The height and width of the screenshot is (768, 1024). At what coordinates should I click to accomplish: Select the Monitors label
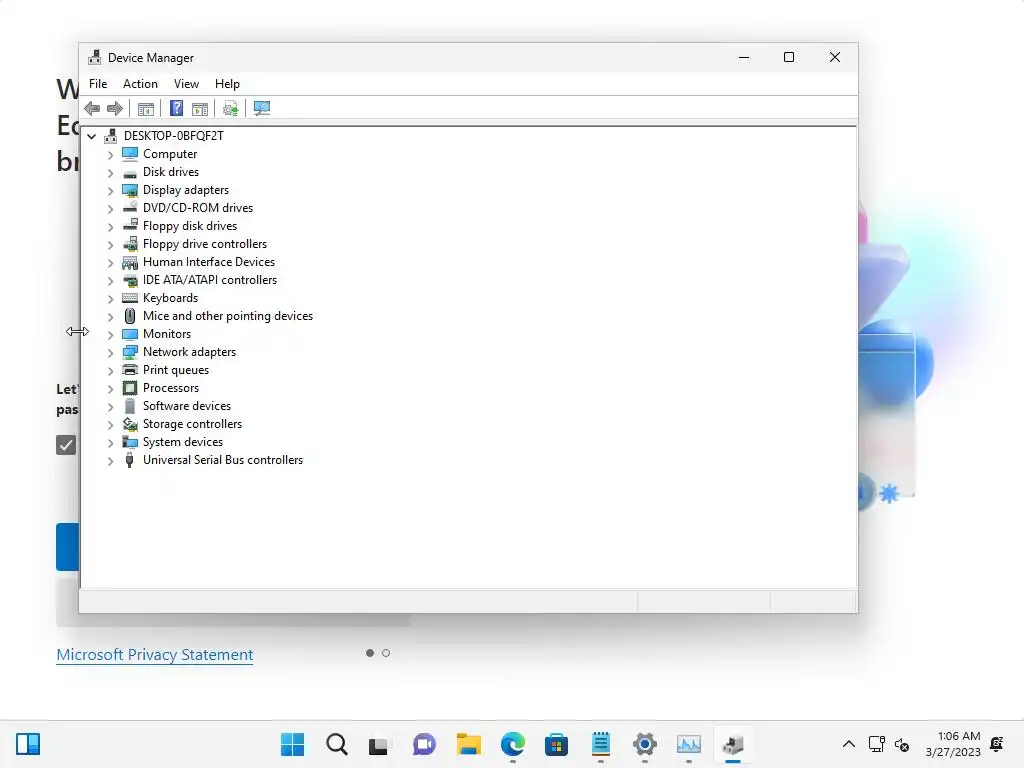pos(167,334)
